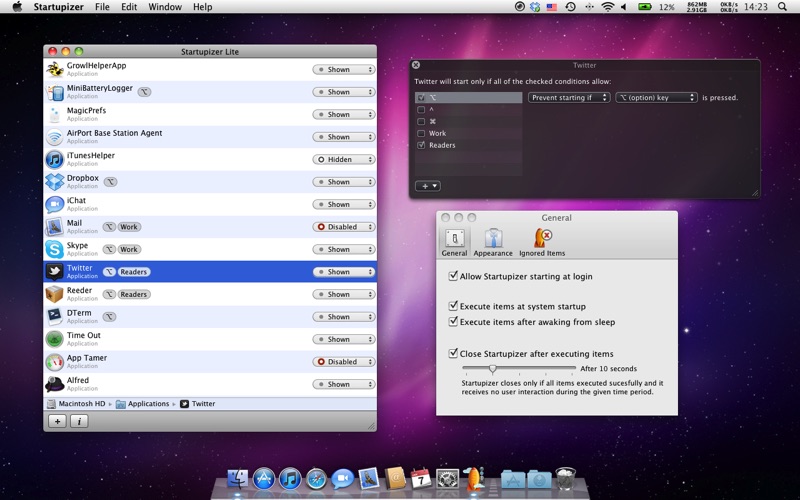Click the iTunesHelper music note icon
The width and height of the screenshot is (800, 500).
tap(55, 159)
